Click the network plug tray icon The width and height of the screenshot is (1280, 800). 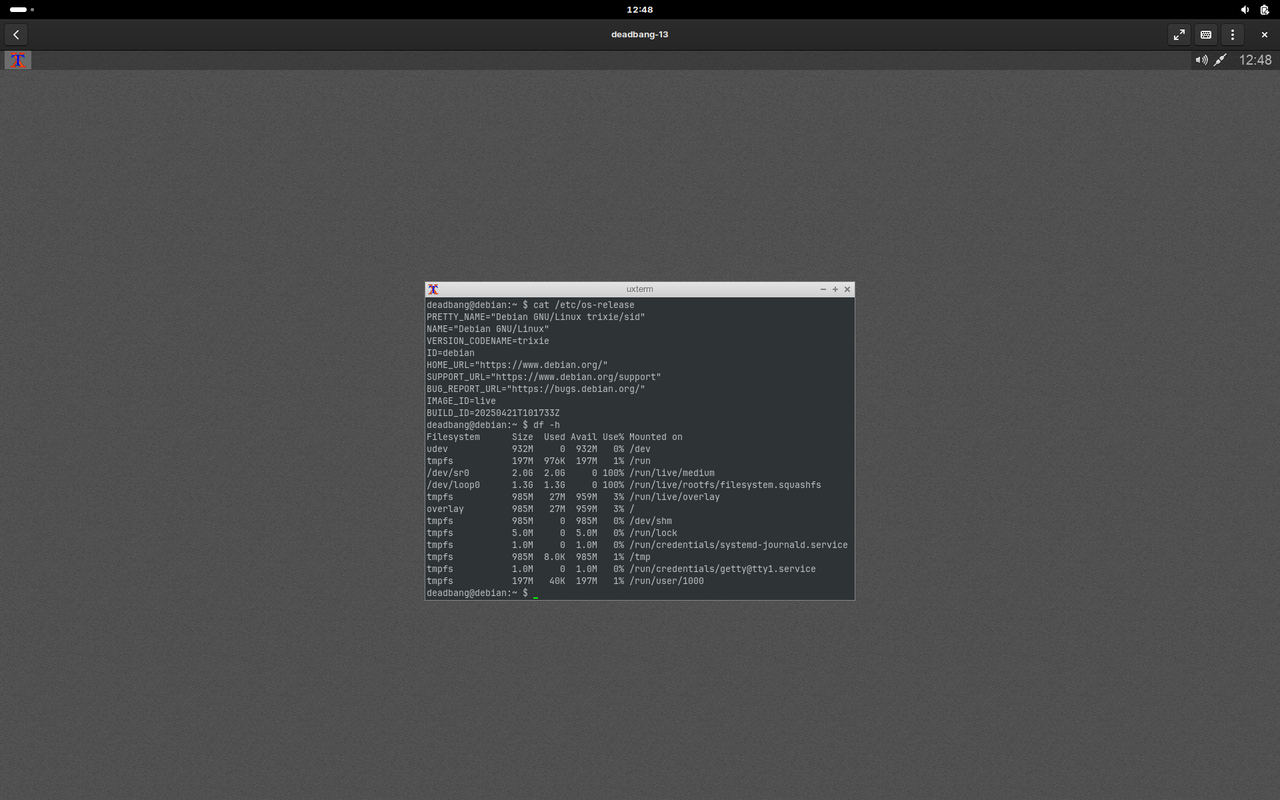tap(1220, 60)
